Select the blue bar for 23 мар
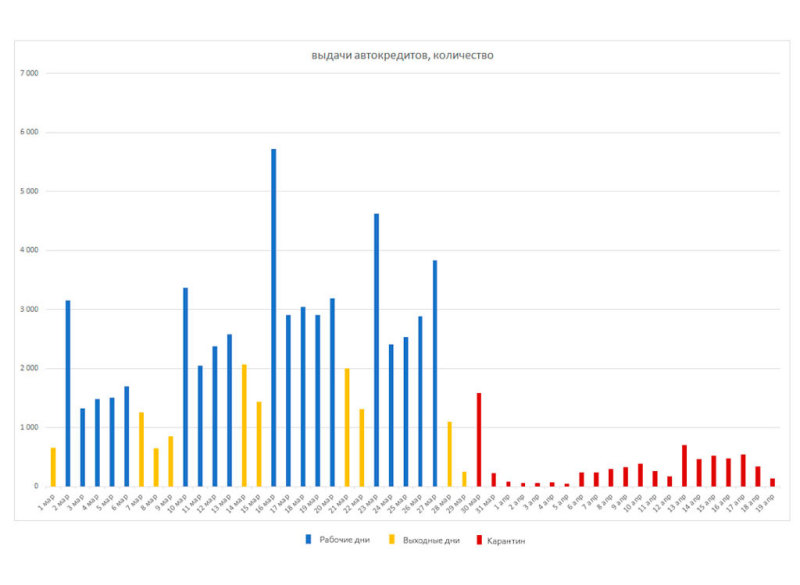This screenshot has width=800, height=585. tap(376, 350)
